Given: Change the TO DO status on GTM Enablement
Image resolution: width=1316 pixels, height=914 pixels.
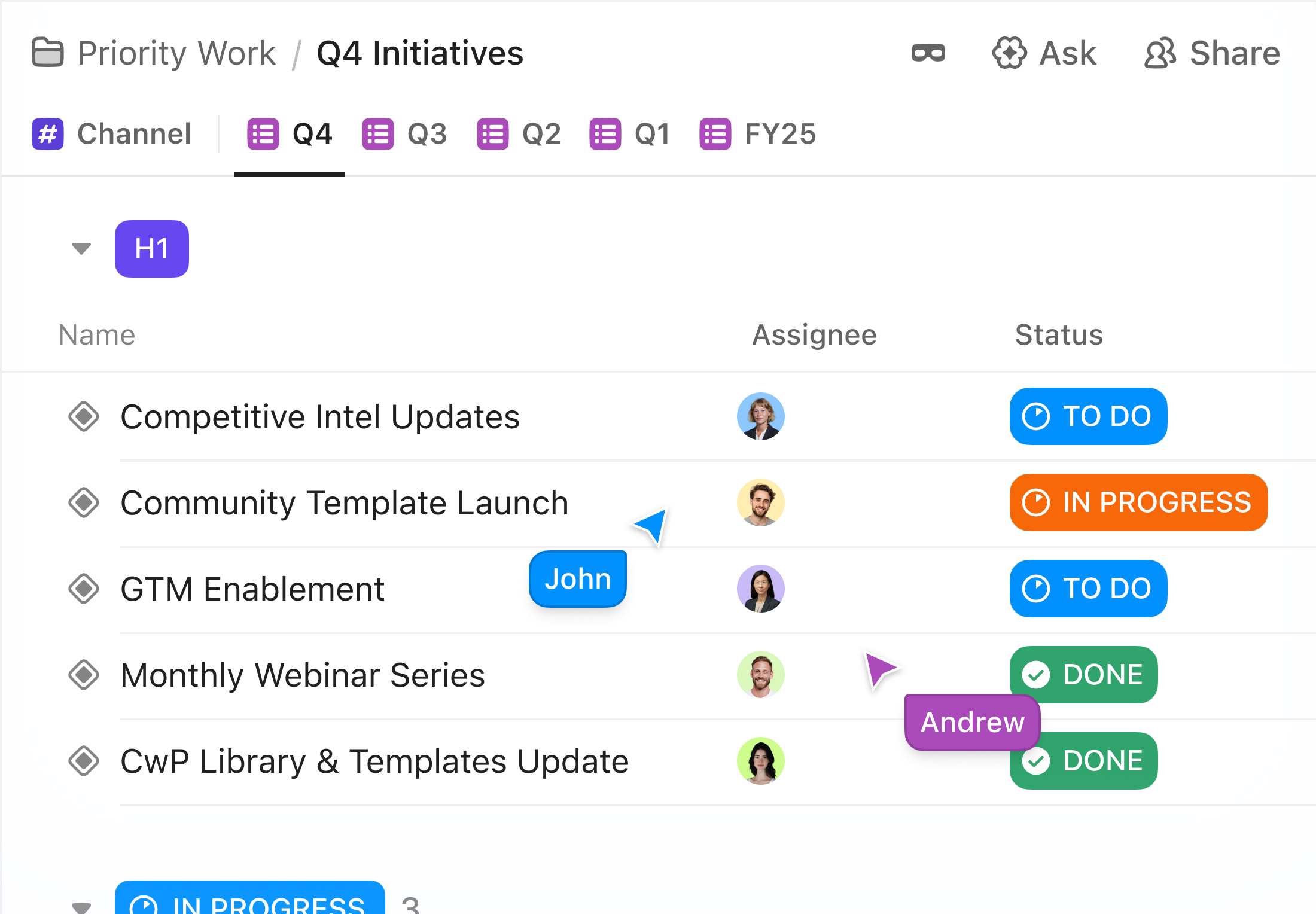Looking at the screenshot, I should pos(1087,589).
